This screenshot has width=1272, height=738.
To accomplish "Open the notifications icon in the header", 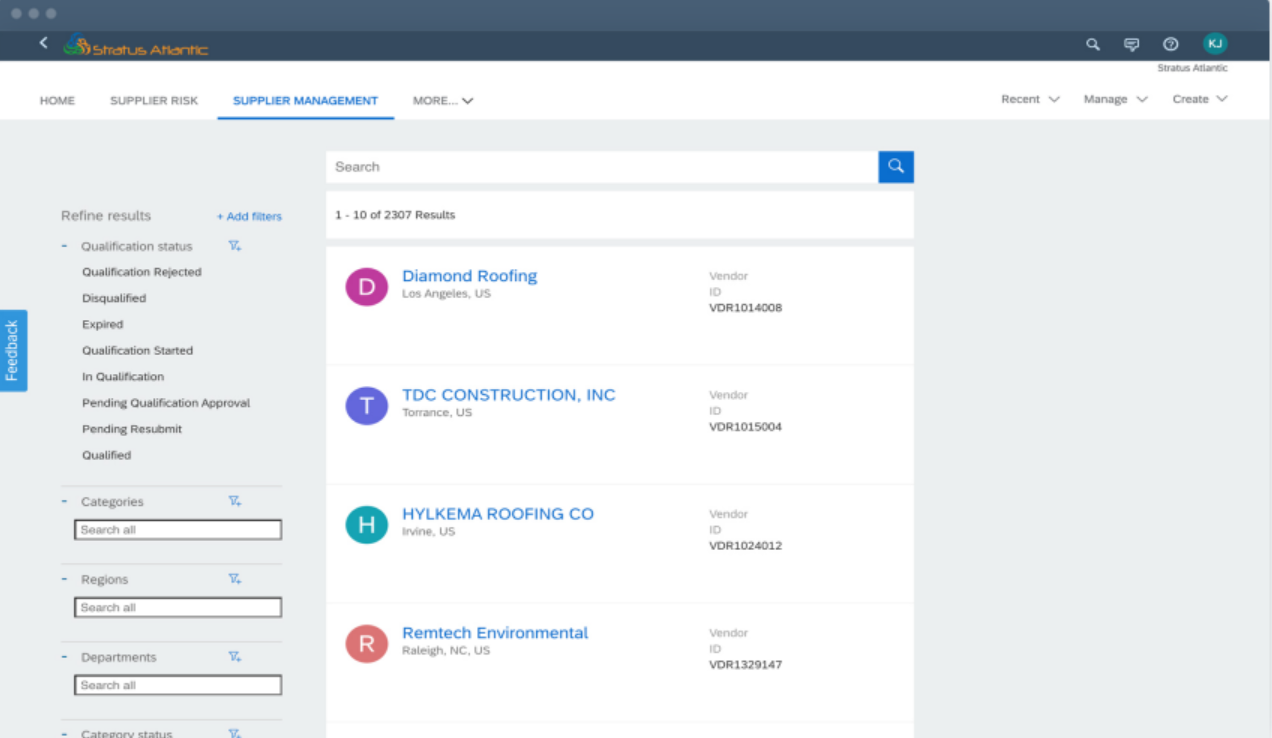I will [x=1131, y=44].
